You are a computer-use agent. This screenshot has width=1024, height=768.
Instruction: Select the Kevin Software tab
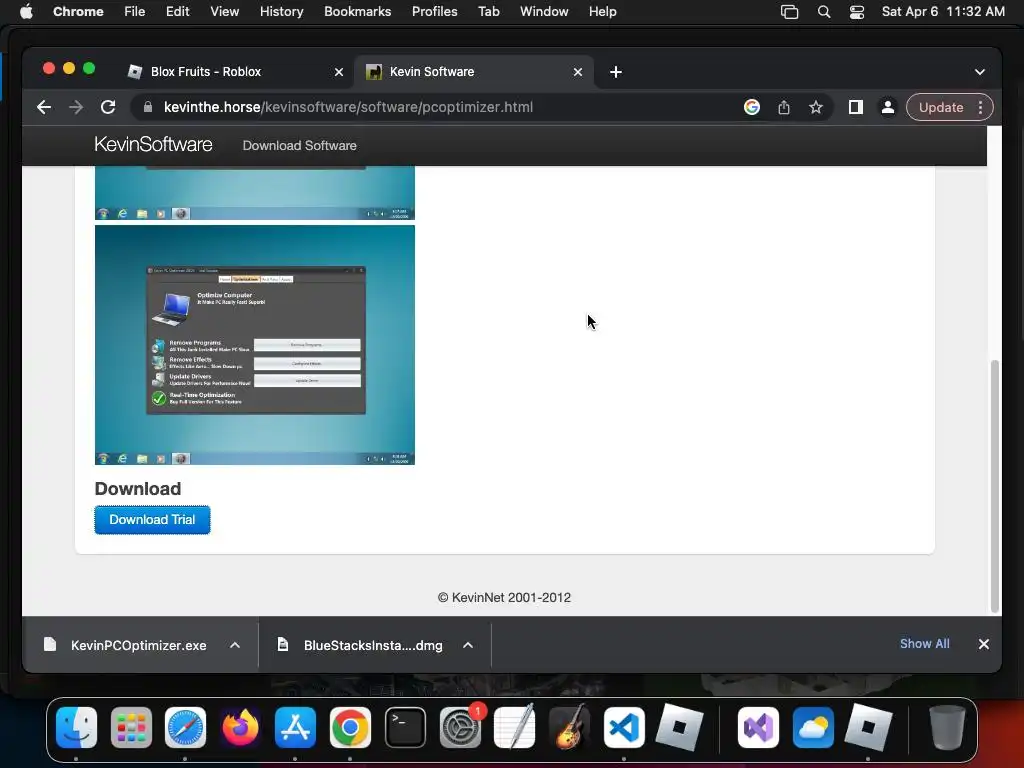473,72
